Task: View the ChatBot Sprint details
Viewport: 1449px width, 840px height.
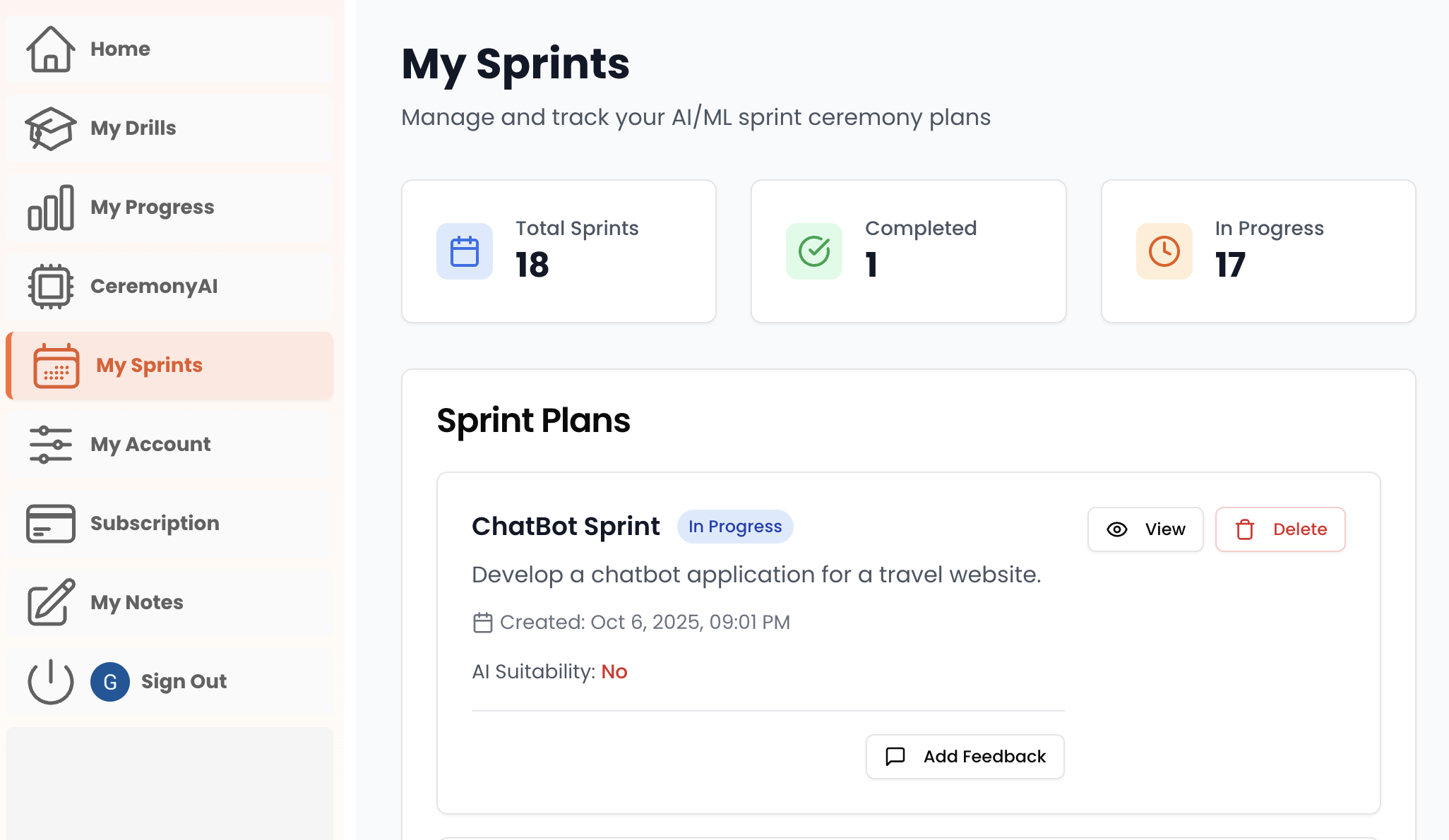Action: click(x=1145, y=529)
